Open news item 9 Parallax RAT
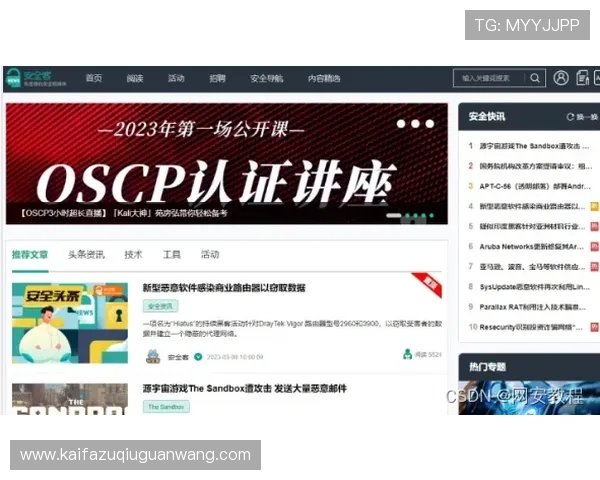This screenshot has height=480, width=600. click(532, 307)
